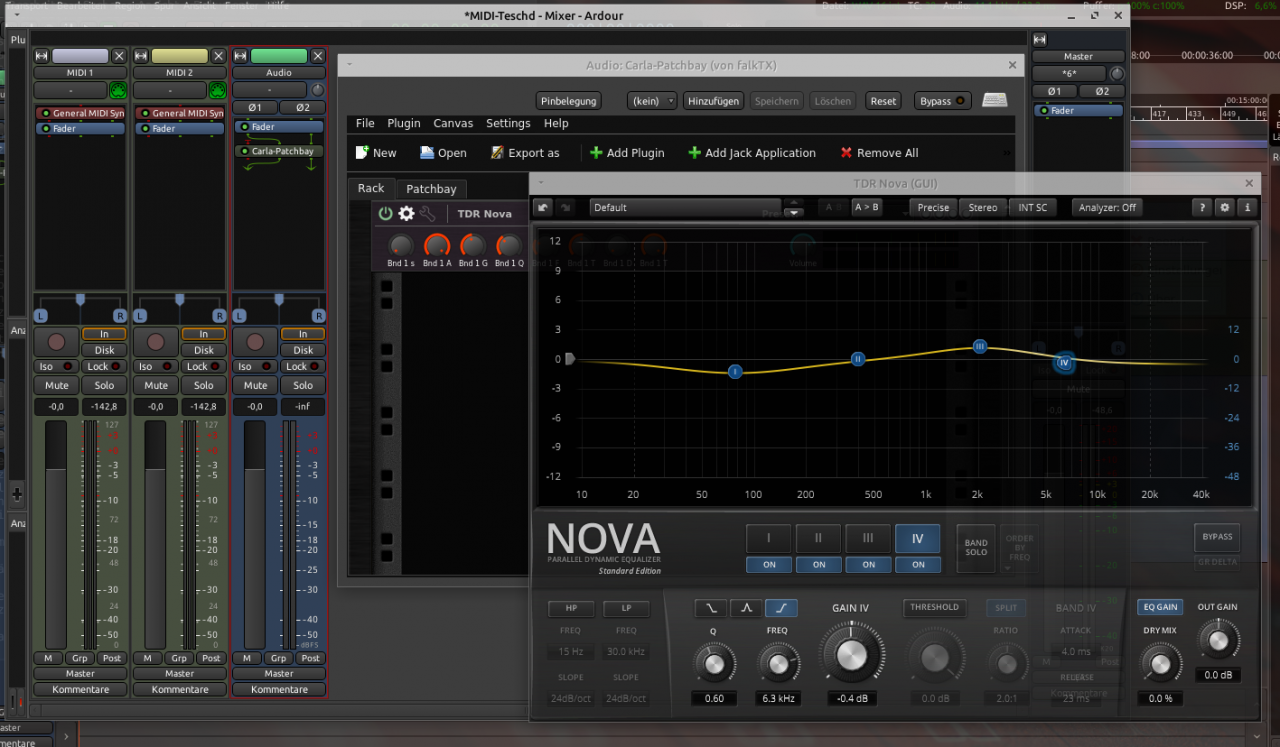Viewport: 1280px width, 747px height.
Task: Click the strip width icon on MIDI 1
Action: click(41, 56)
